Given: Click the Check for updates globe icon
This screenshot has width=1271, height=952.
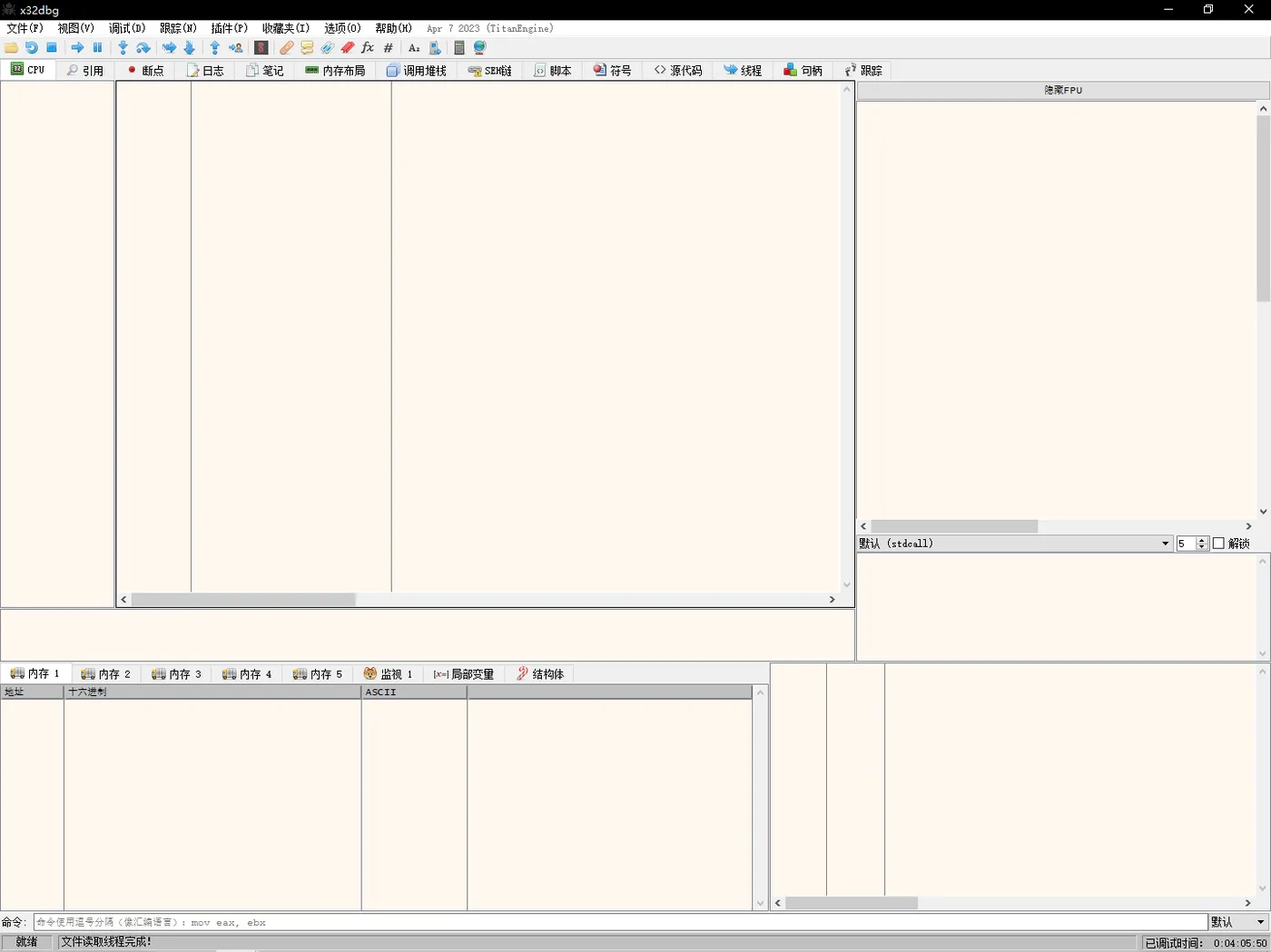Looking at the screenshot, I should point(479,47).
